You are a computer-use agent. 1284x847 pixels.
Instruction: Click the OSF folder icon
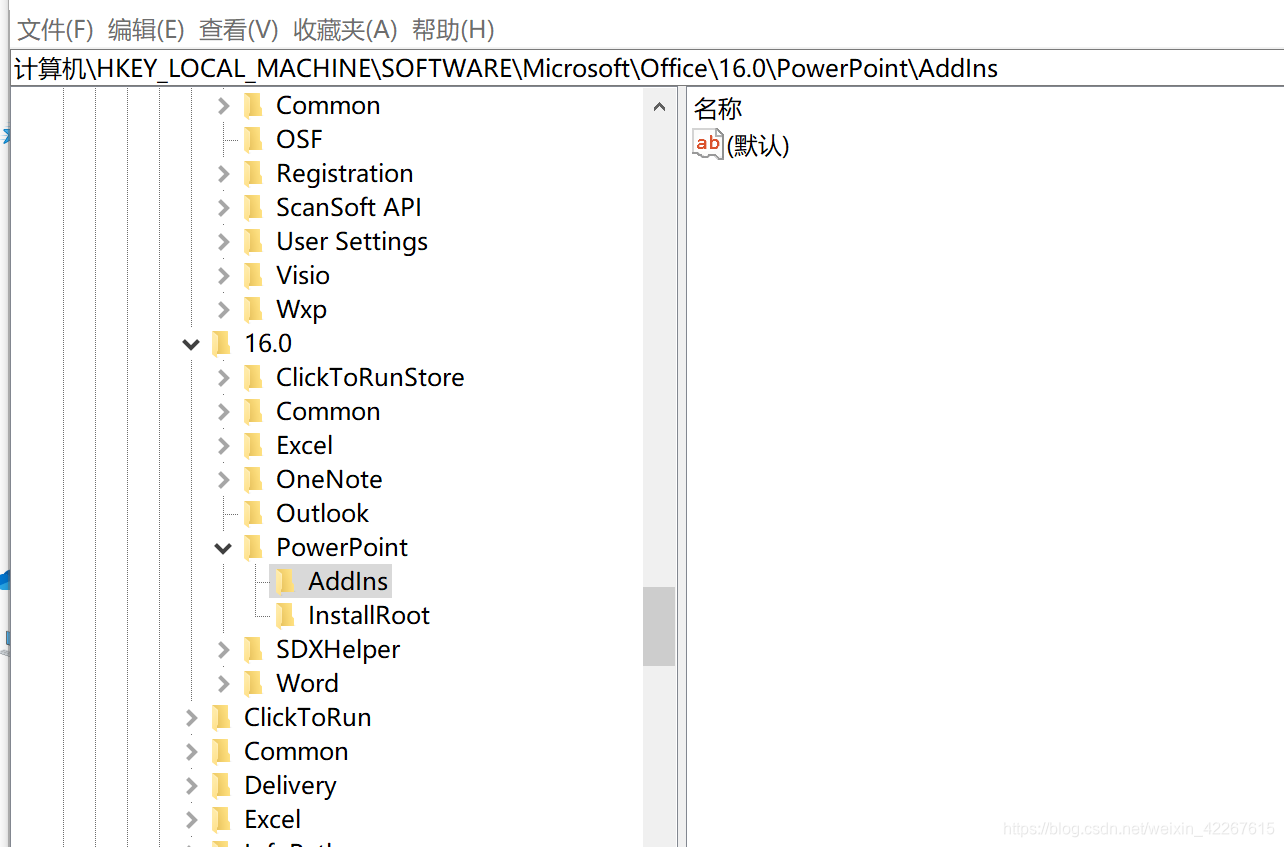[253, 139]
